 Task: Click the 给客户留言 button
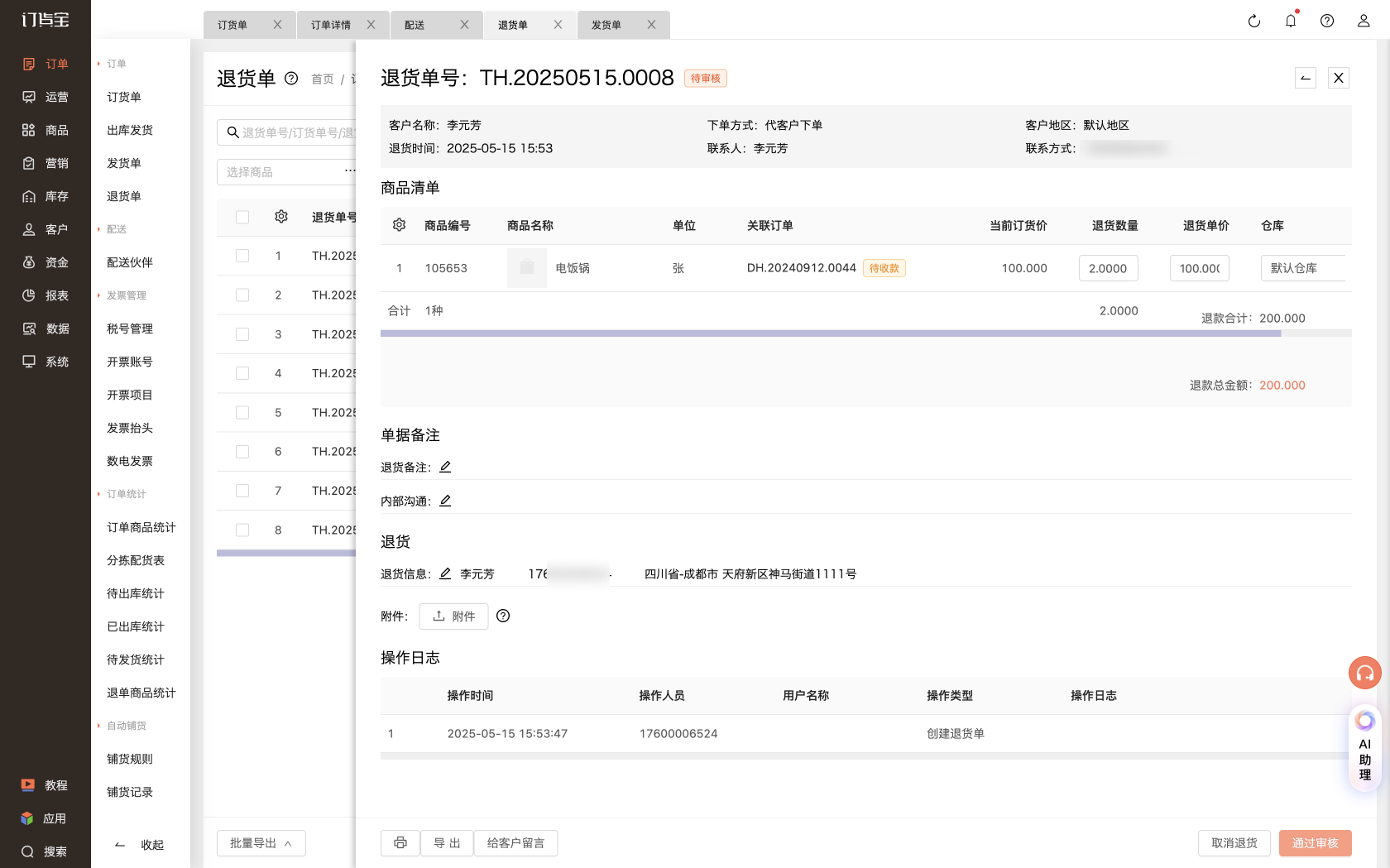515,843
